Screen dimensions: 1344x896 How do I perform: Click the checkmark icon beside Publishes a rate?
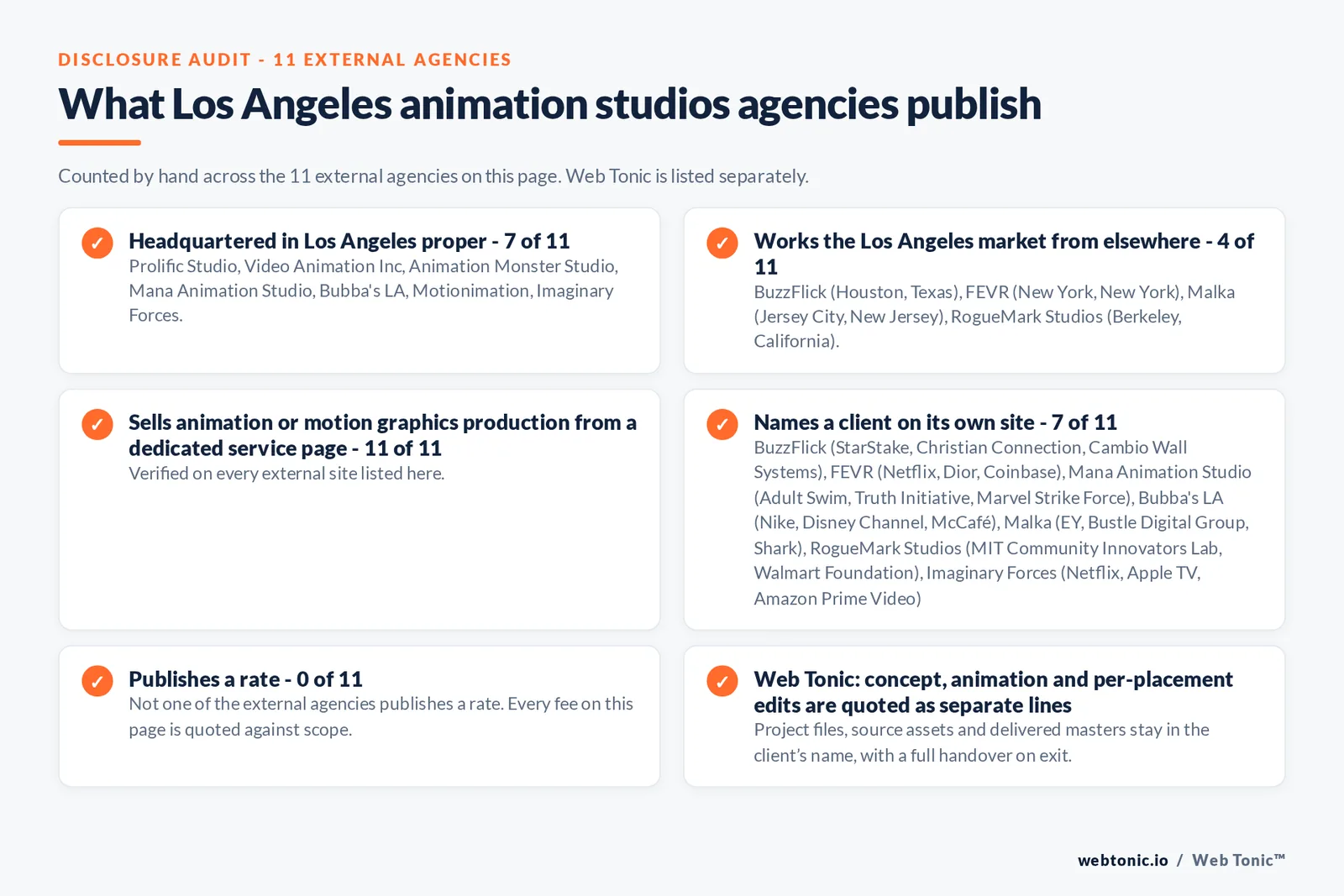point(97,681)
